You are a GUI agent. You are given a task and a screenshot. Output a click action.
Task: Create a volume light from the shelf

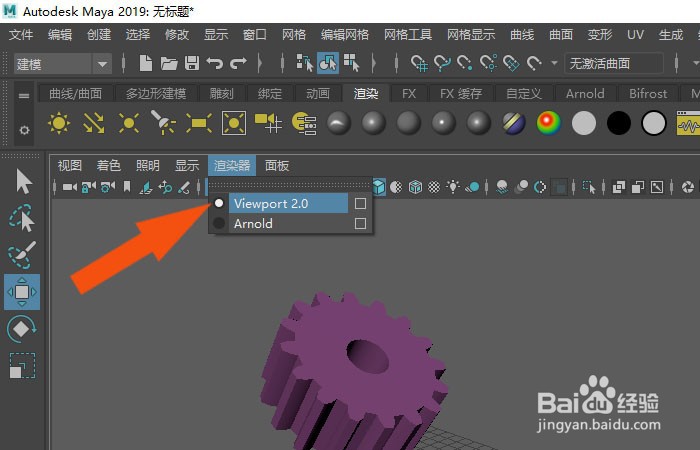233,123
